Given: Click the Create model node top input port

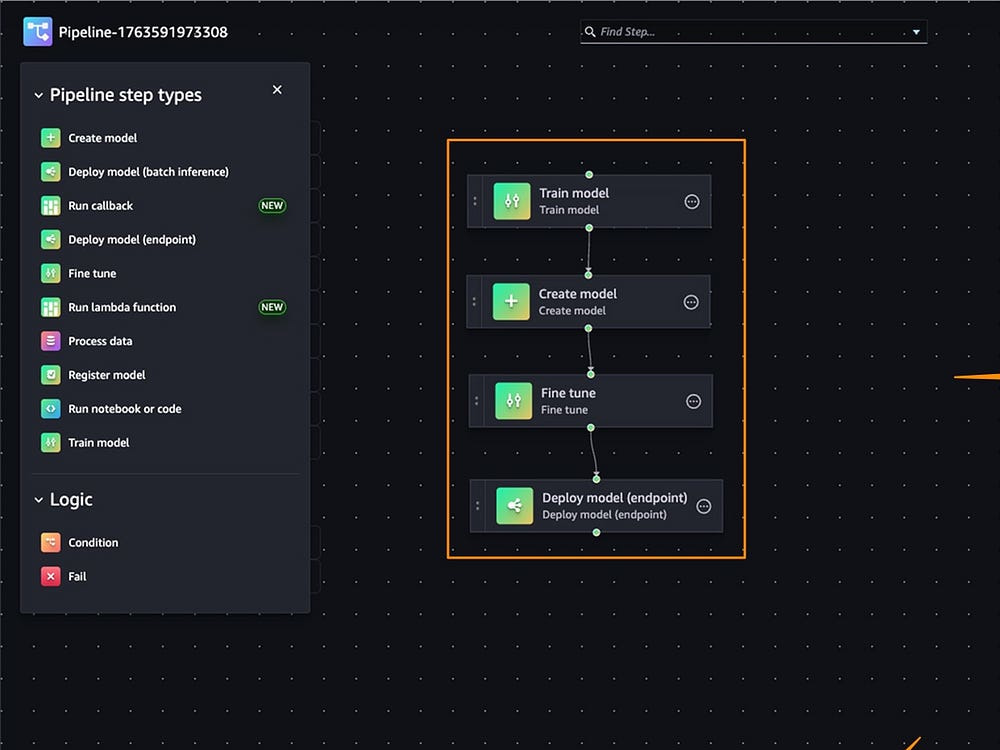Looking at the screenshot, I should 589,275.
